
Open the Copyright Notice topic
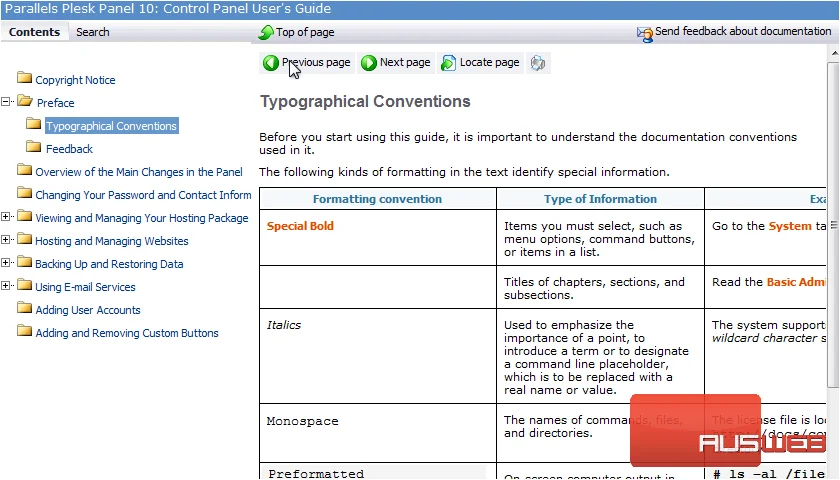coord(75,80)
